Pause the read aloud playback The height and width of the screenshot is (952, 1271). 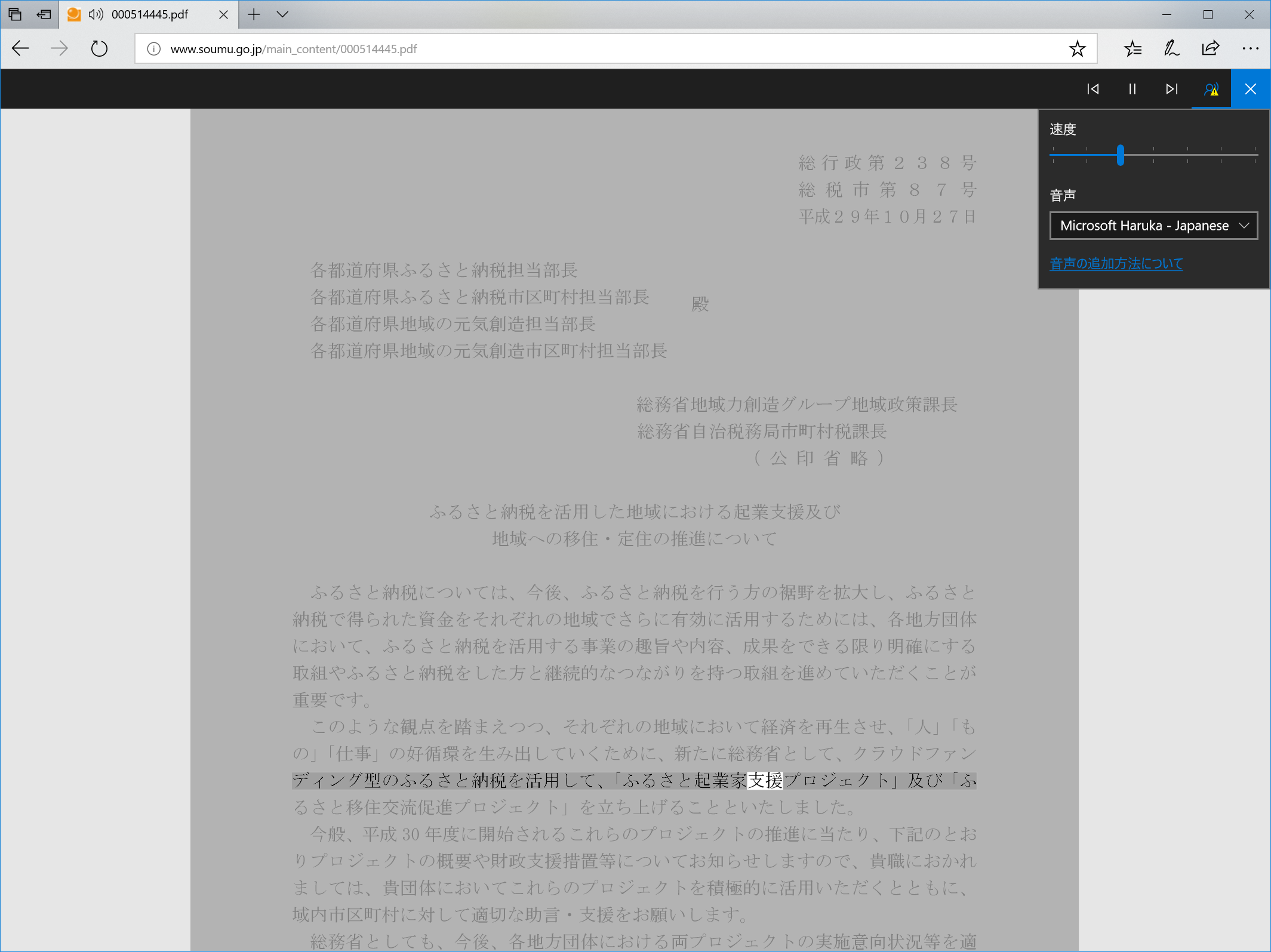coord(1132,88)
